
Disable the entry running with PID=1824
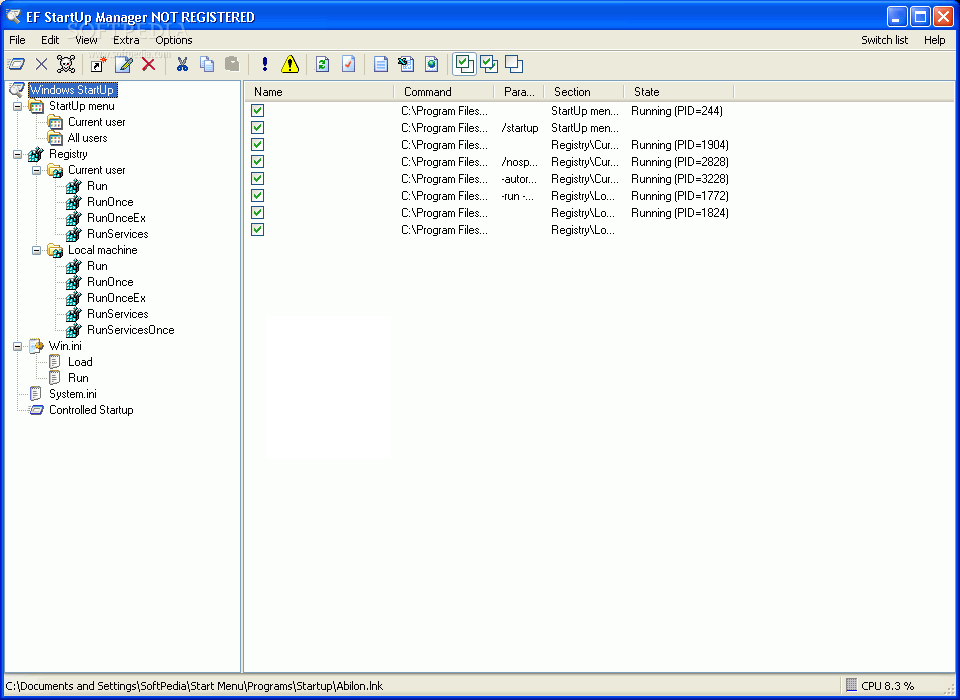click(x=257, y=213)
